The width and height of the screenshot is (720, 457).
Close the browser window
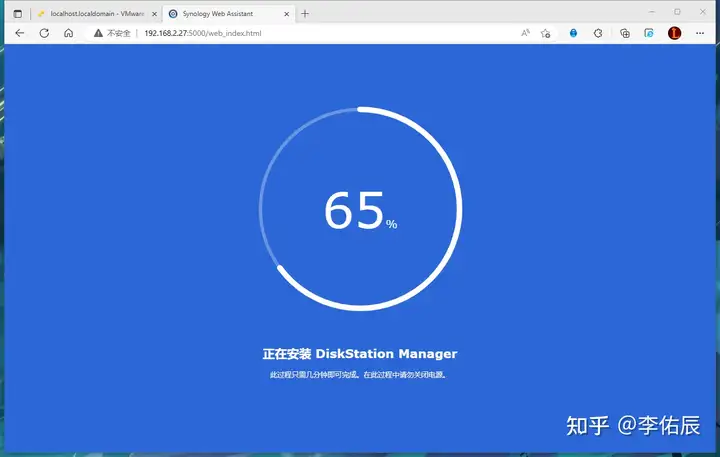tap(703, 12)
